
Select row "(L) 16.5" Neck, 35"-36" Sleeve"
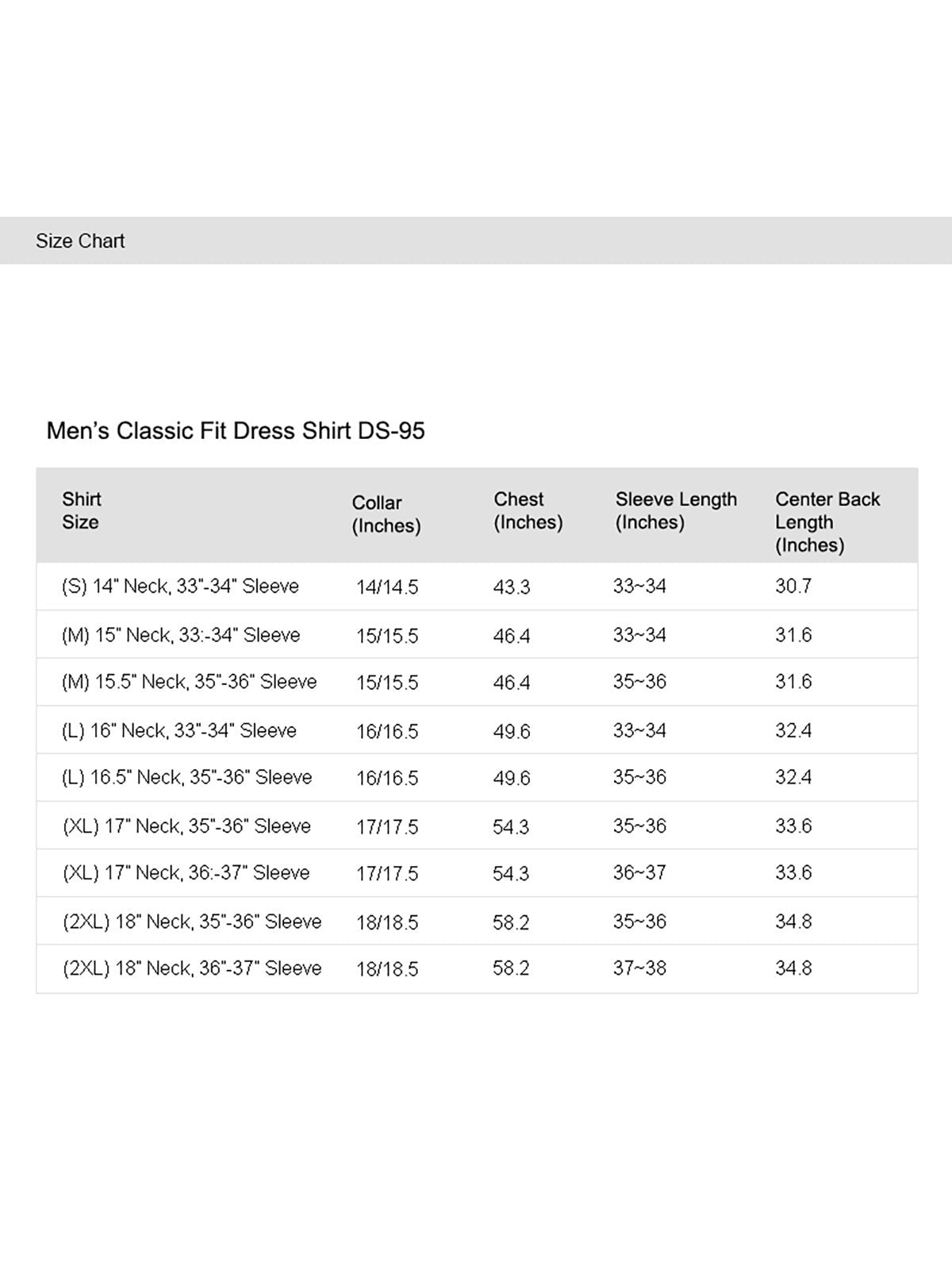pos(477,777)
